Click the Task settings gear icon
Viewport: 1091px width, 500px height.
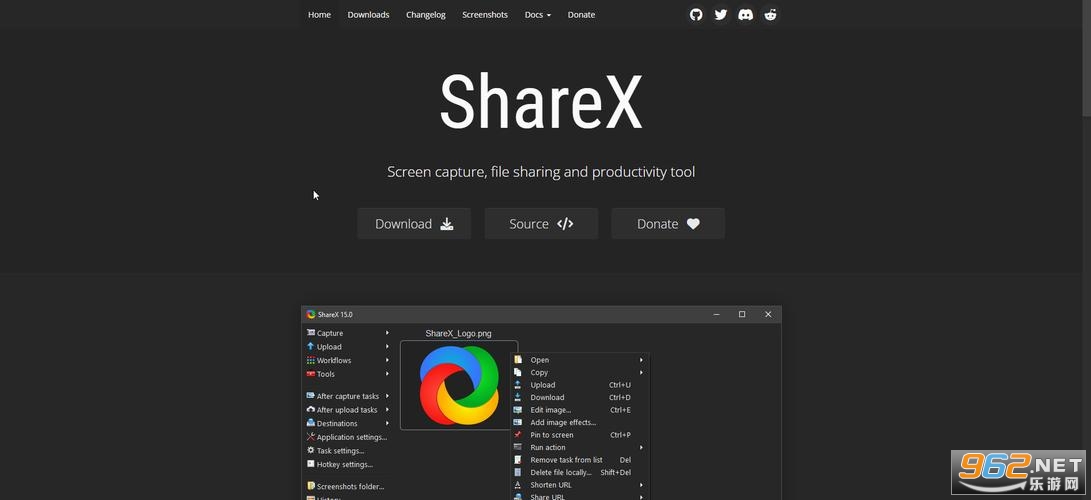[x=311, y=451]
